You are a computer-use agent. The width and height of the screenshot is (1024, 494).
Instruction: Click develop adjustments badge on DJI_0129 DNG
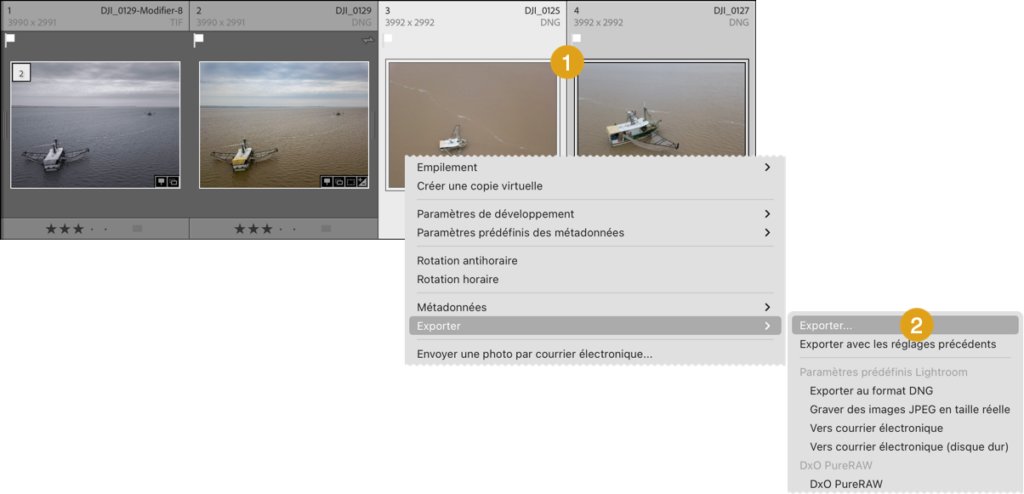362,182
